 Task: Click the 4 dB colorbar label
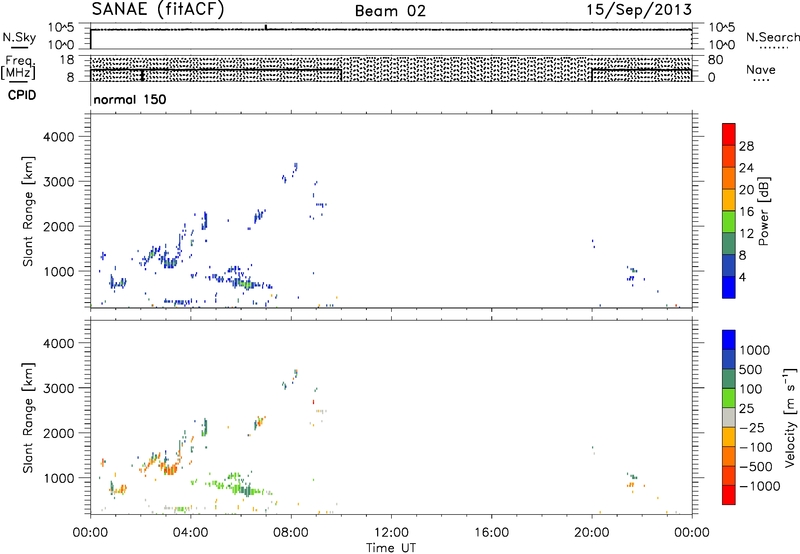pyautogui.click(x=742, y=277)
